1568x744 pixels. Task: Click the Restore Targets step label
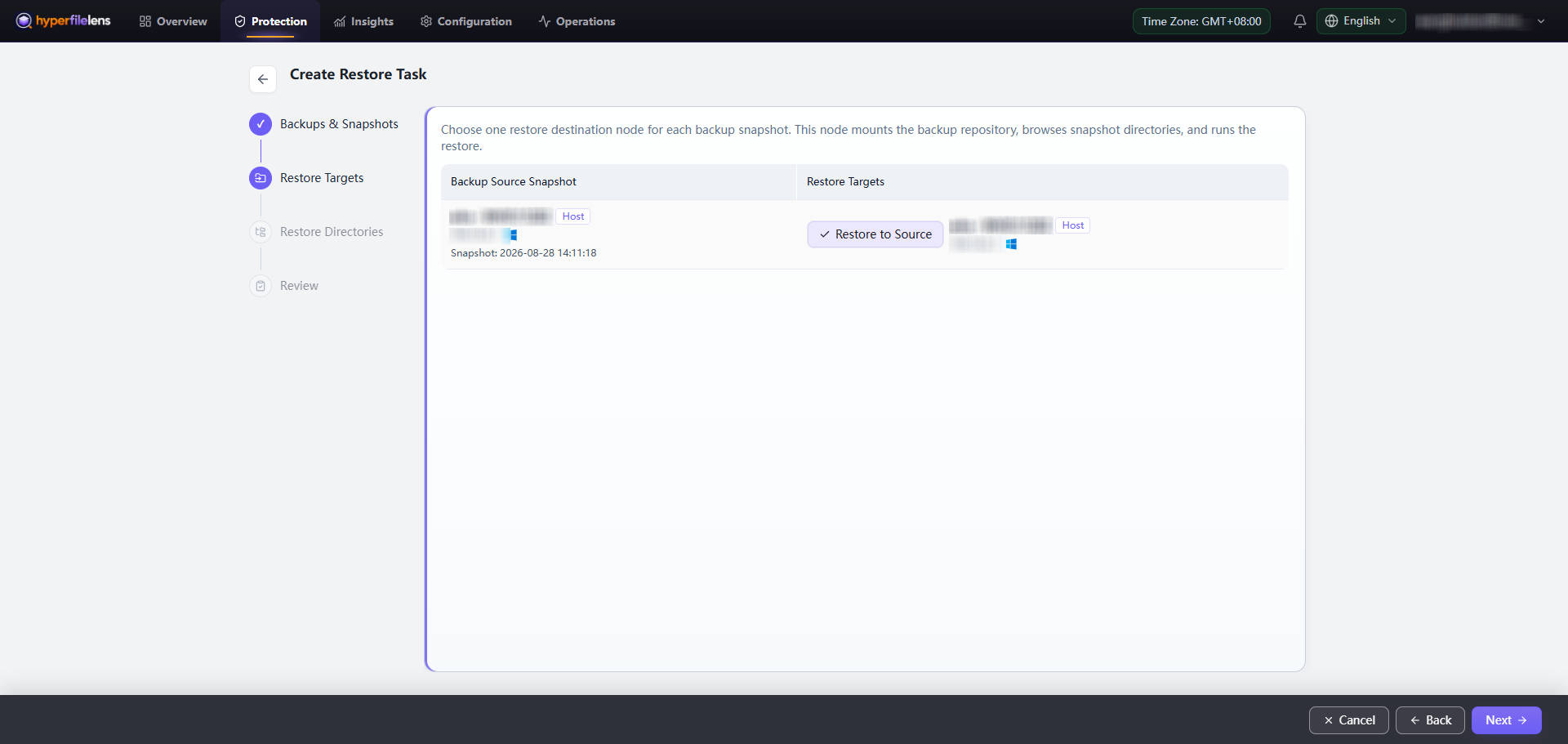pyautogui.click(x=322, y=178)
